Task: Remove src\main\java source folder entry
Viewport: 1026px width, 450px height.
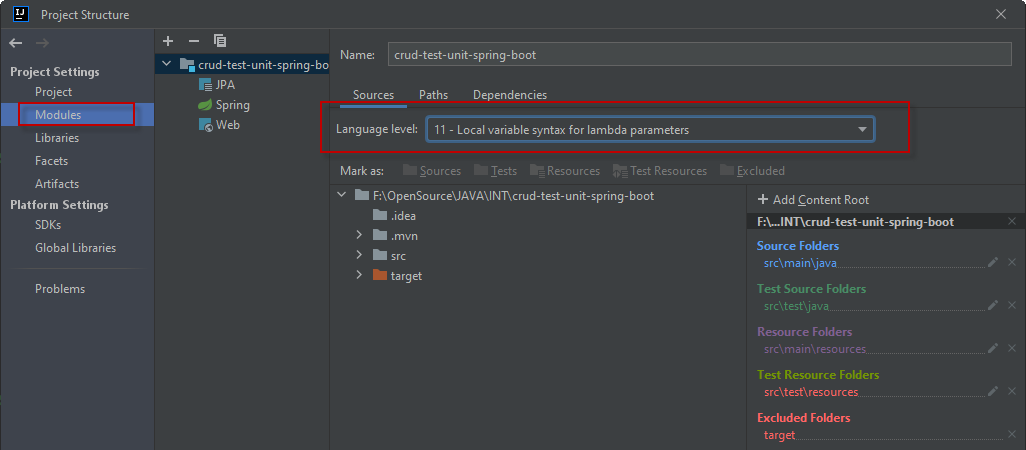Action: [1012, 262]
